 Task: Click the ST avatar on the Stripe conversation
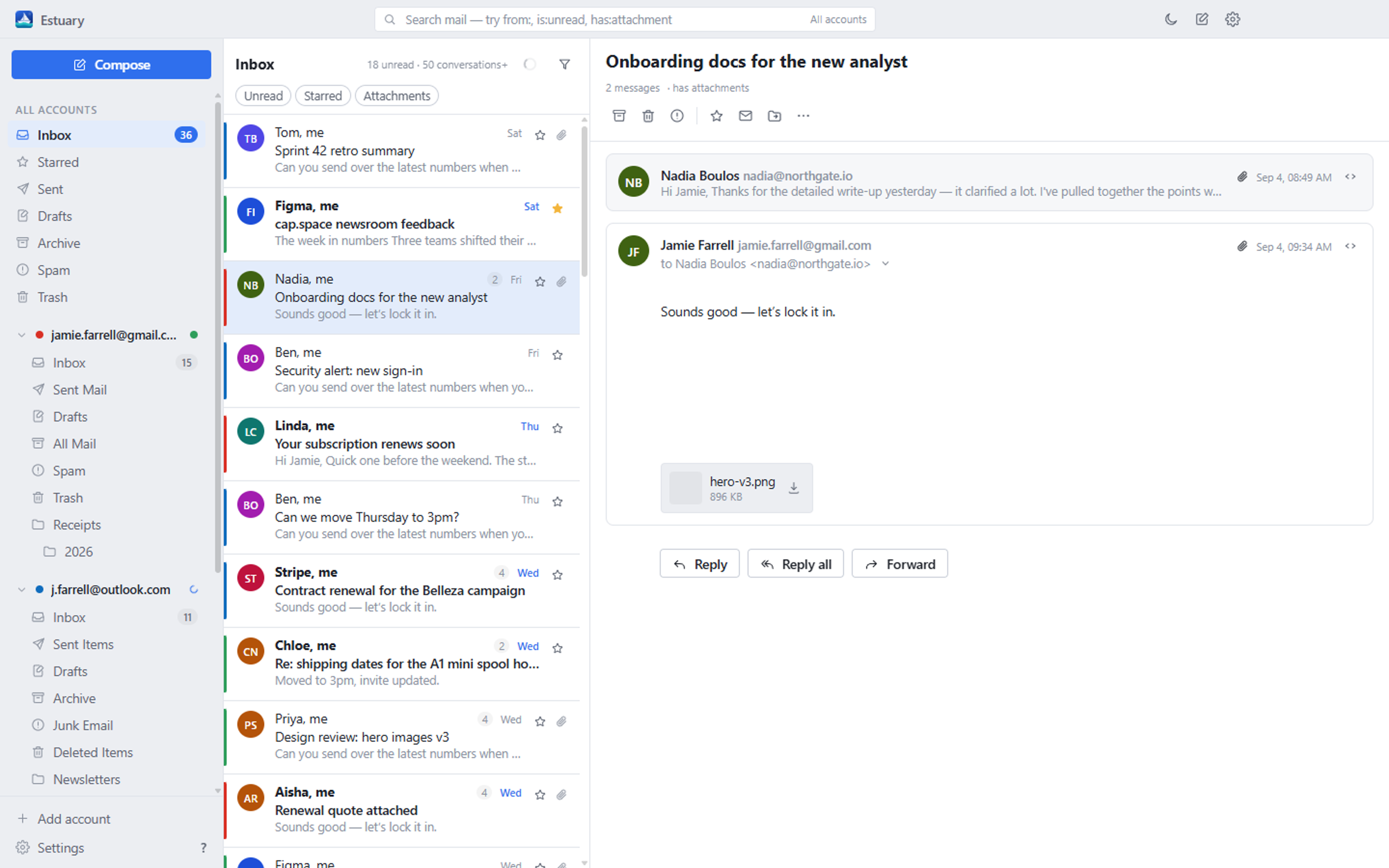(x=251, y=578)
